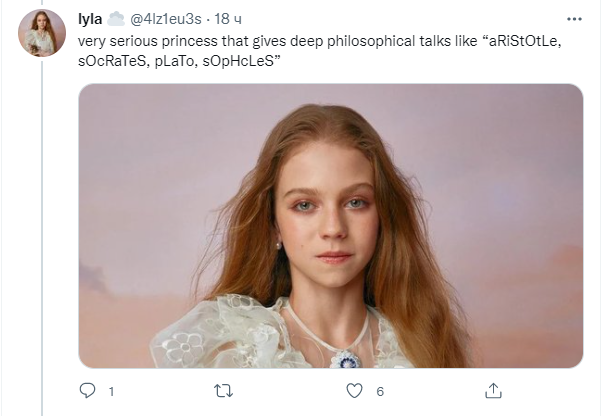The width and height of the screenshot is (605, 416).
Task: Click the blue brooch in image
Action: click(345, 357)
